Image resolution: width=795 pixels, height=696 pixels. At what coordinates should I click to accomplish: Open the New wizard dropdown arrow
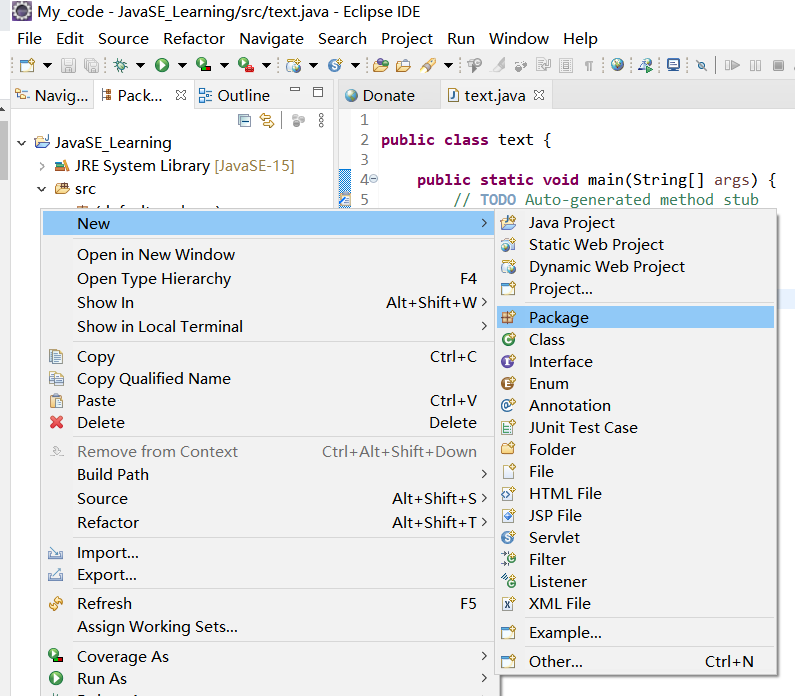click(47, 65)
